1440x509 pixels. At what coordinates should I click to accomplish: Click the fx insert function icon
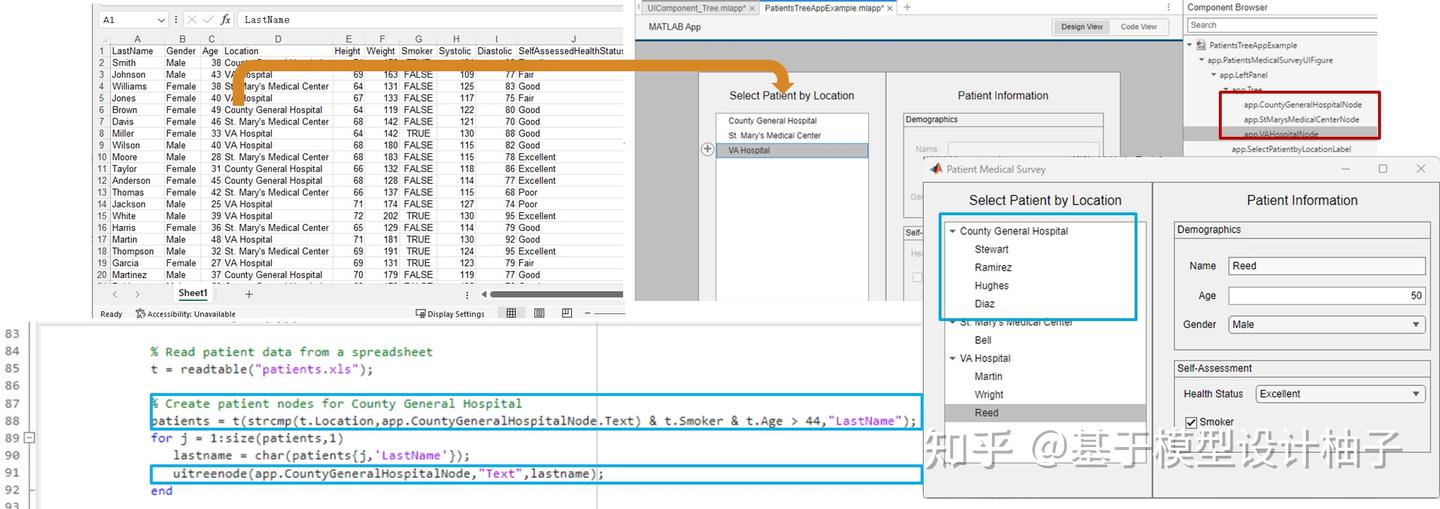[225, 19]
